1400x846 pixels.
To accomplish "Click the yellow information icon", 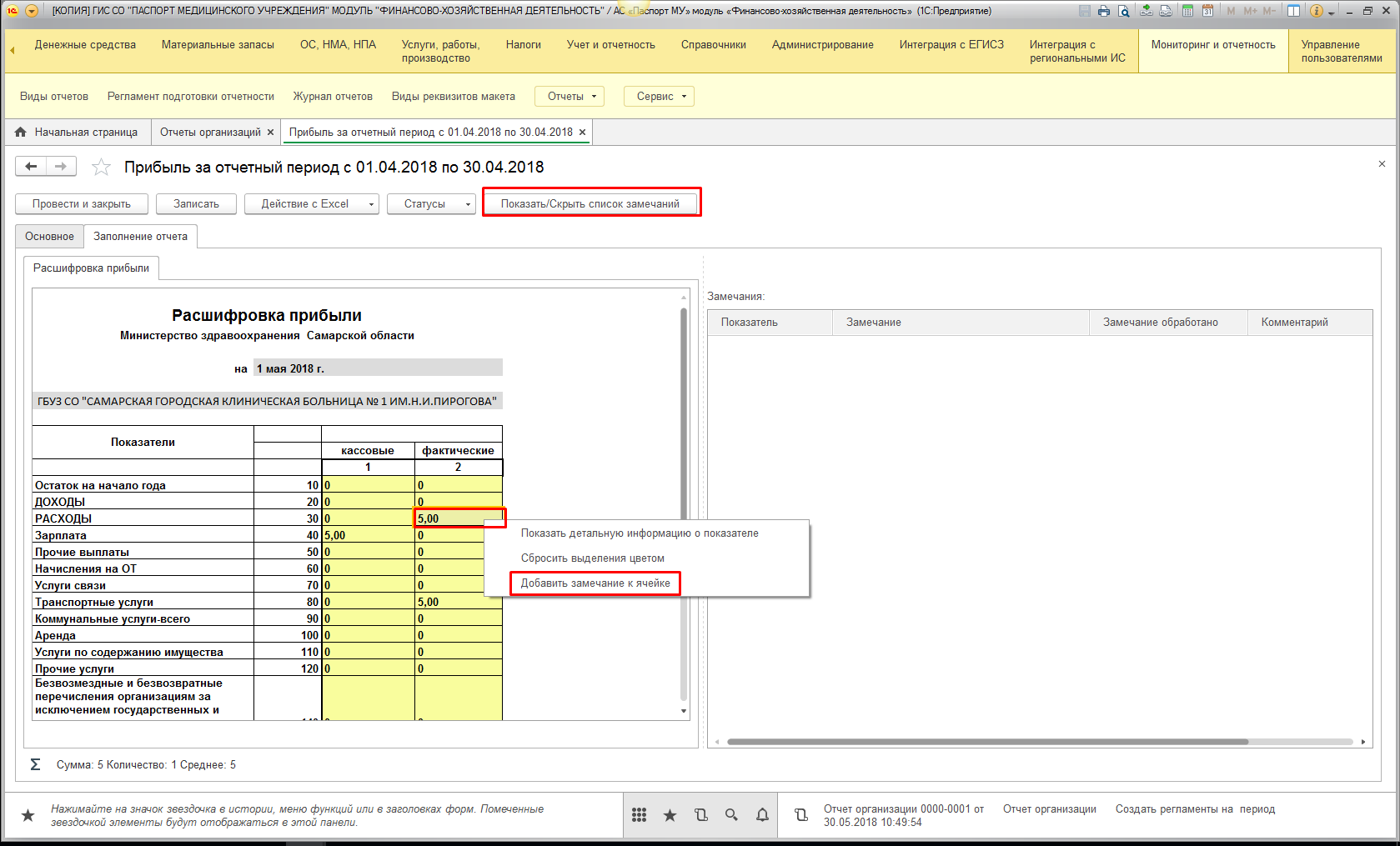I will [1317, 11].
